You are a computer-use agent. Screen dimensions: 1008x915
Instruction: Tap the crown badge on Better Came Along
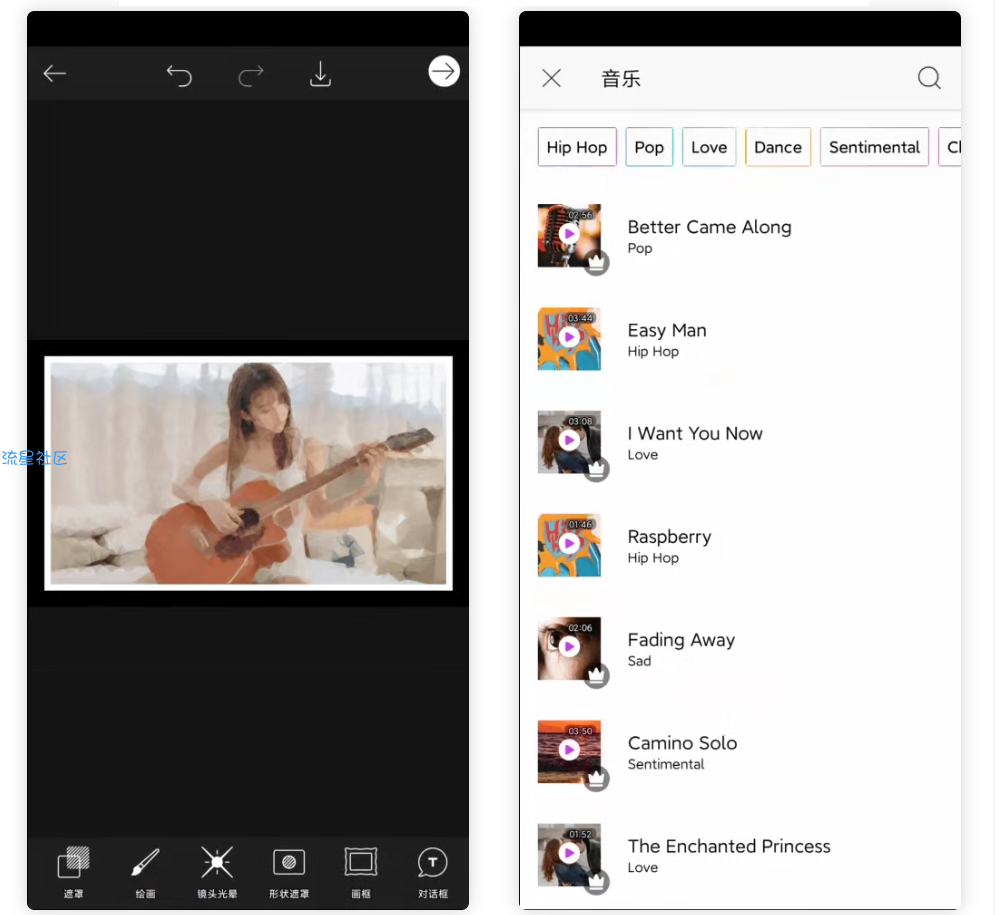[x=597, y=262]
